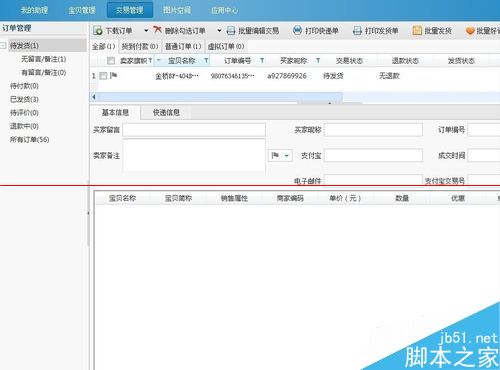Tick the checkbox for order row 1
500x370 pixels.
click(x=103, y=76)
